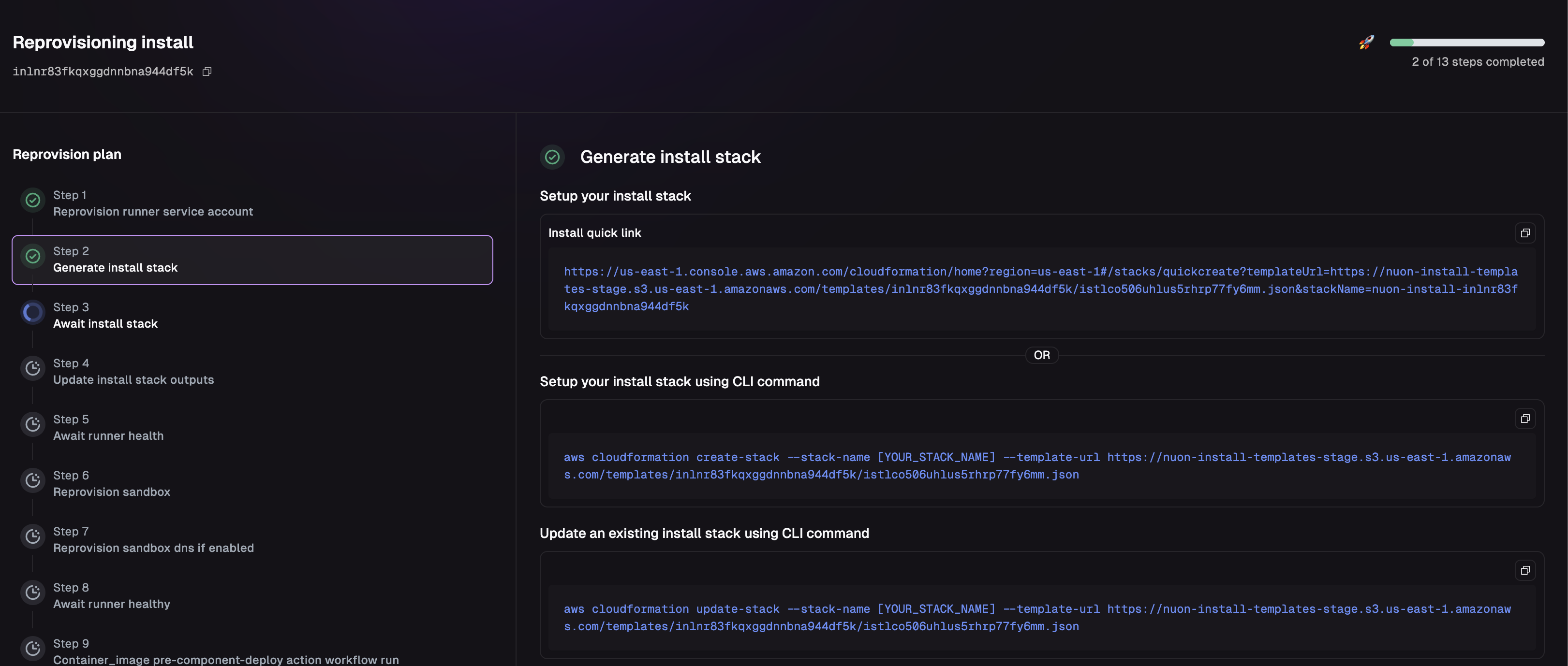The width and height of the screenshot is (1568, 666).
Task: Copy the create-stack CLI command
Action: (1525, 419)
